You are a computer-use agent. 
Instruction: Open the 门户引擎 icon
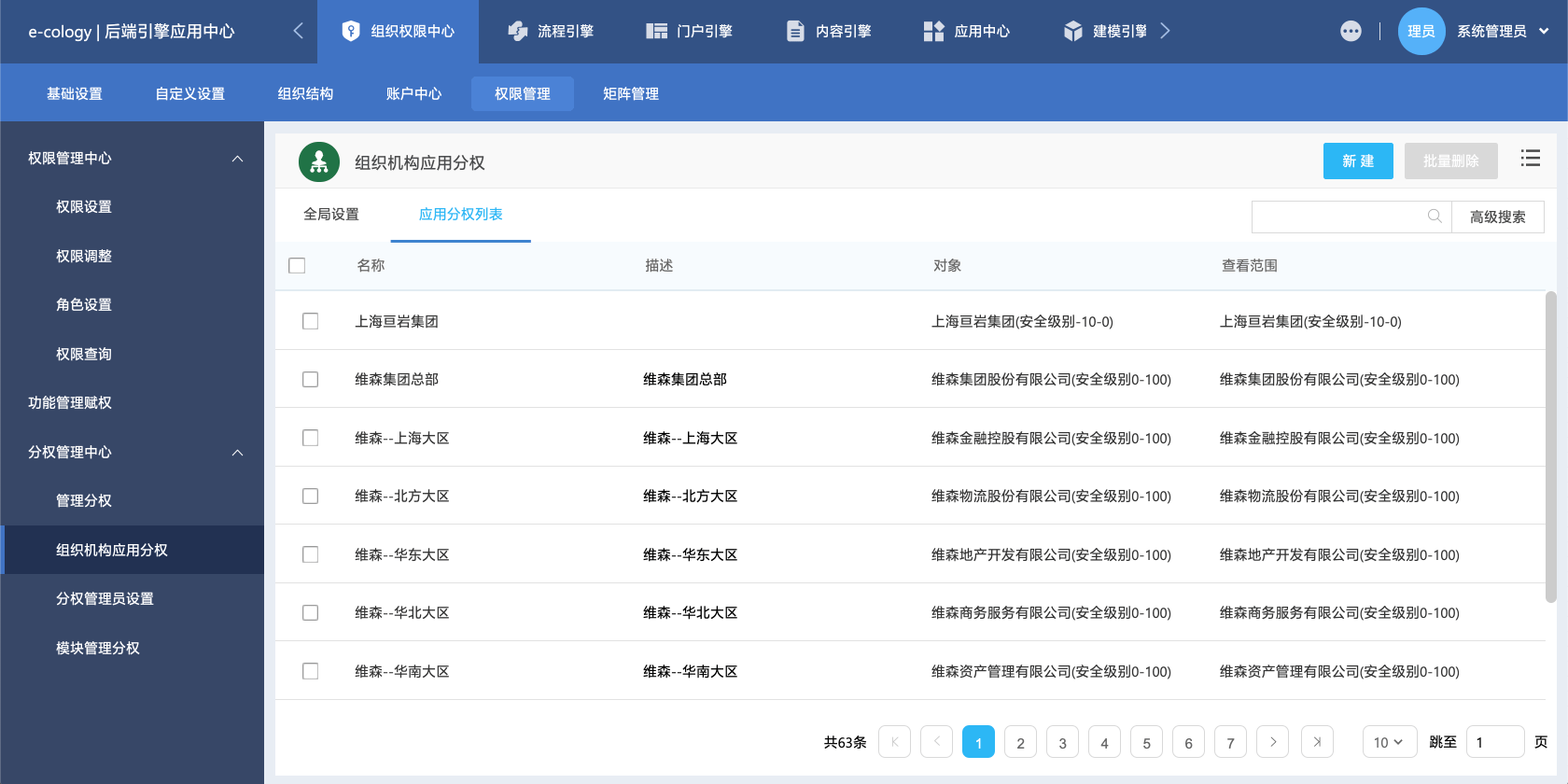tap(657, 31)
